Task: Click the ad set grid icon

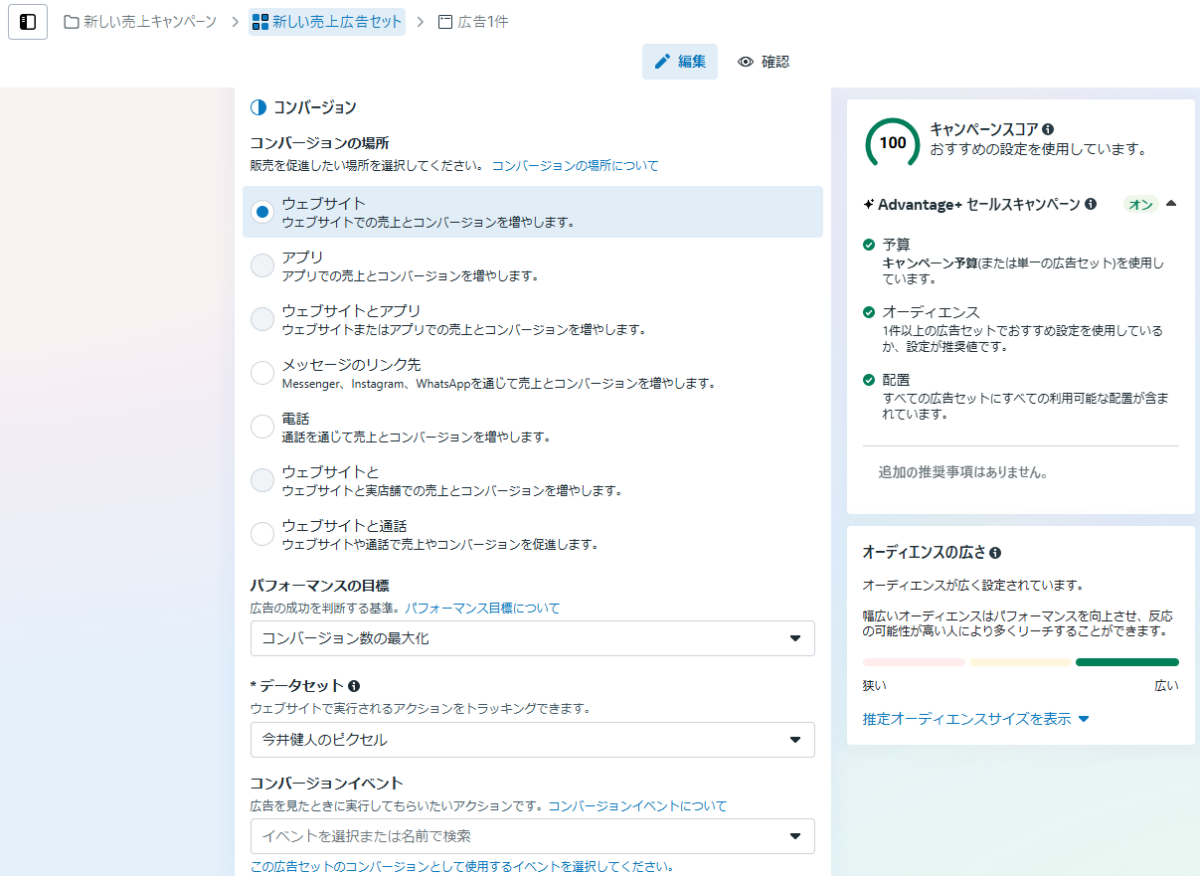Action: tap(261, 22)
